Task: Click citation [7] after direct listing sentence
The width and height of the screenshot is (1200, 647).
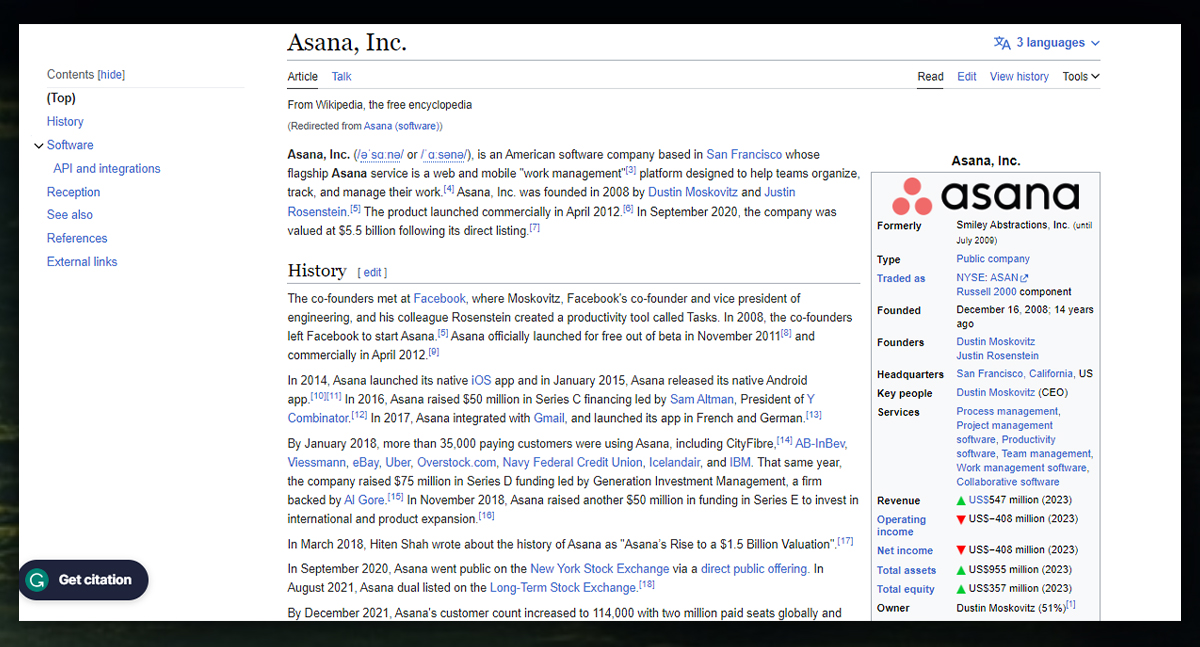Action: click(535, 228)
